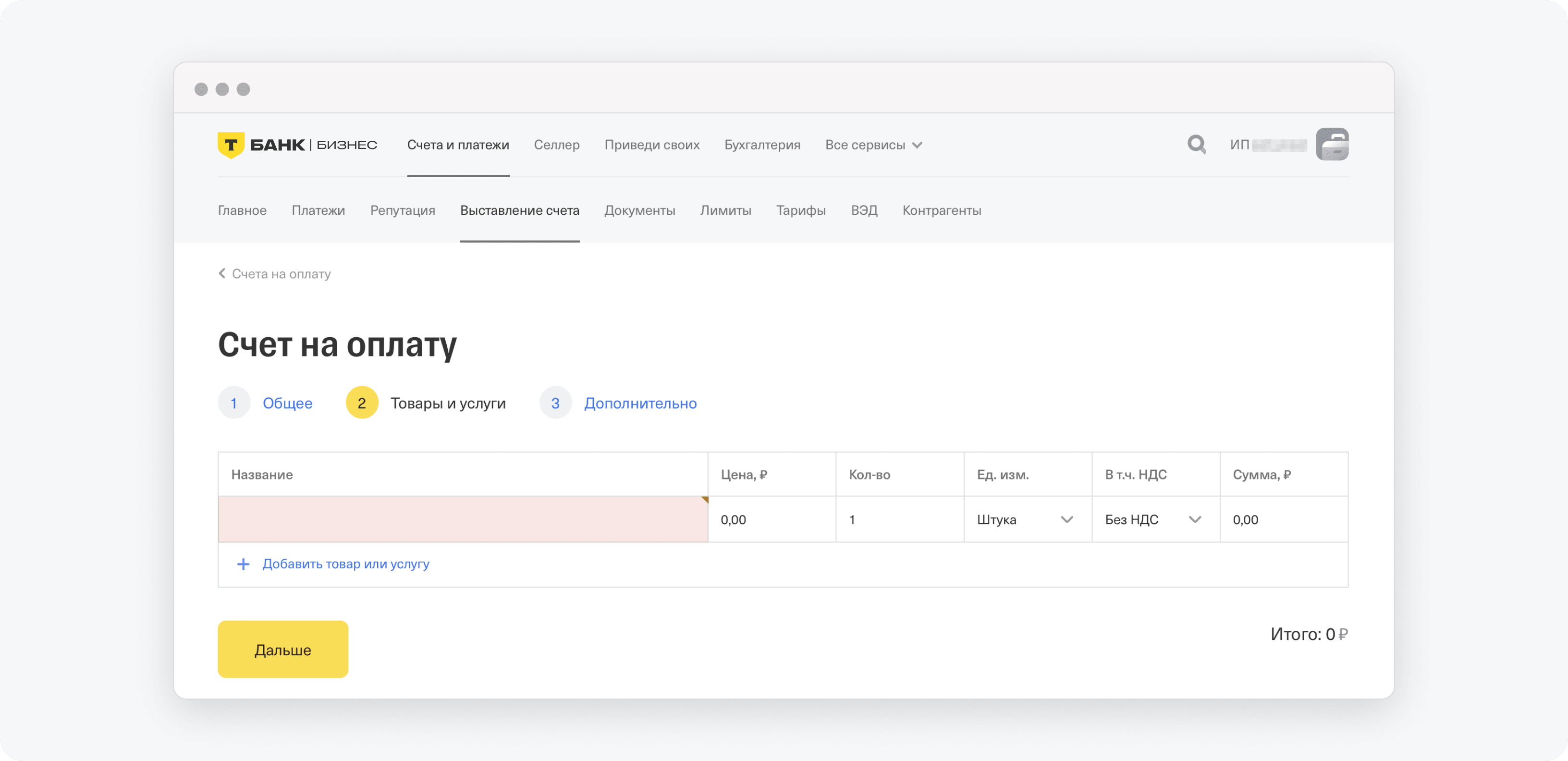Open the Репутация sub-tab

[403, 210]
